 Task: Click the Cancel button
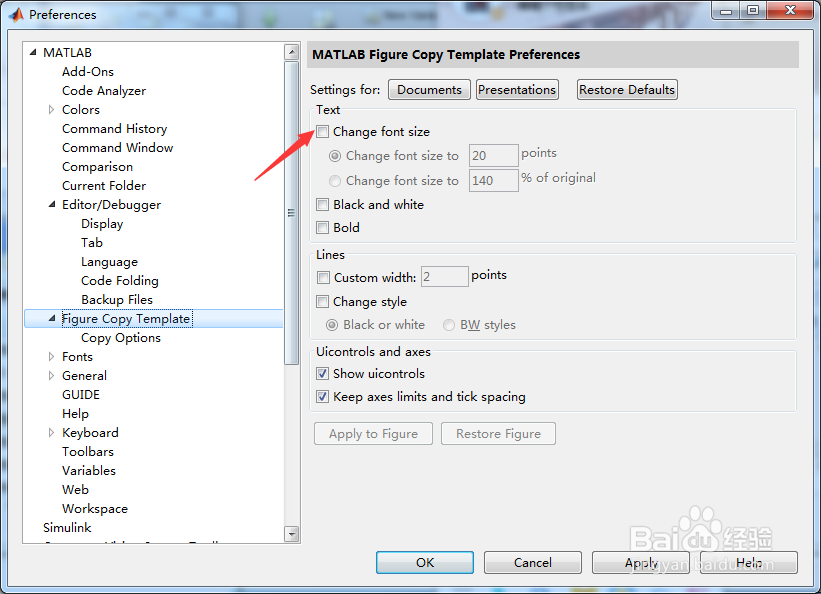(532, 563)
